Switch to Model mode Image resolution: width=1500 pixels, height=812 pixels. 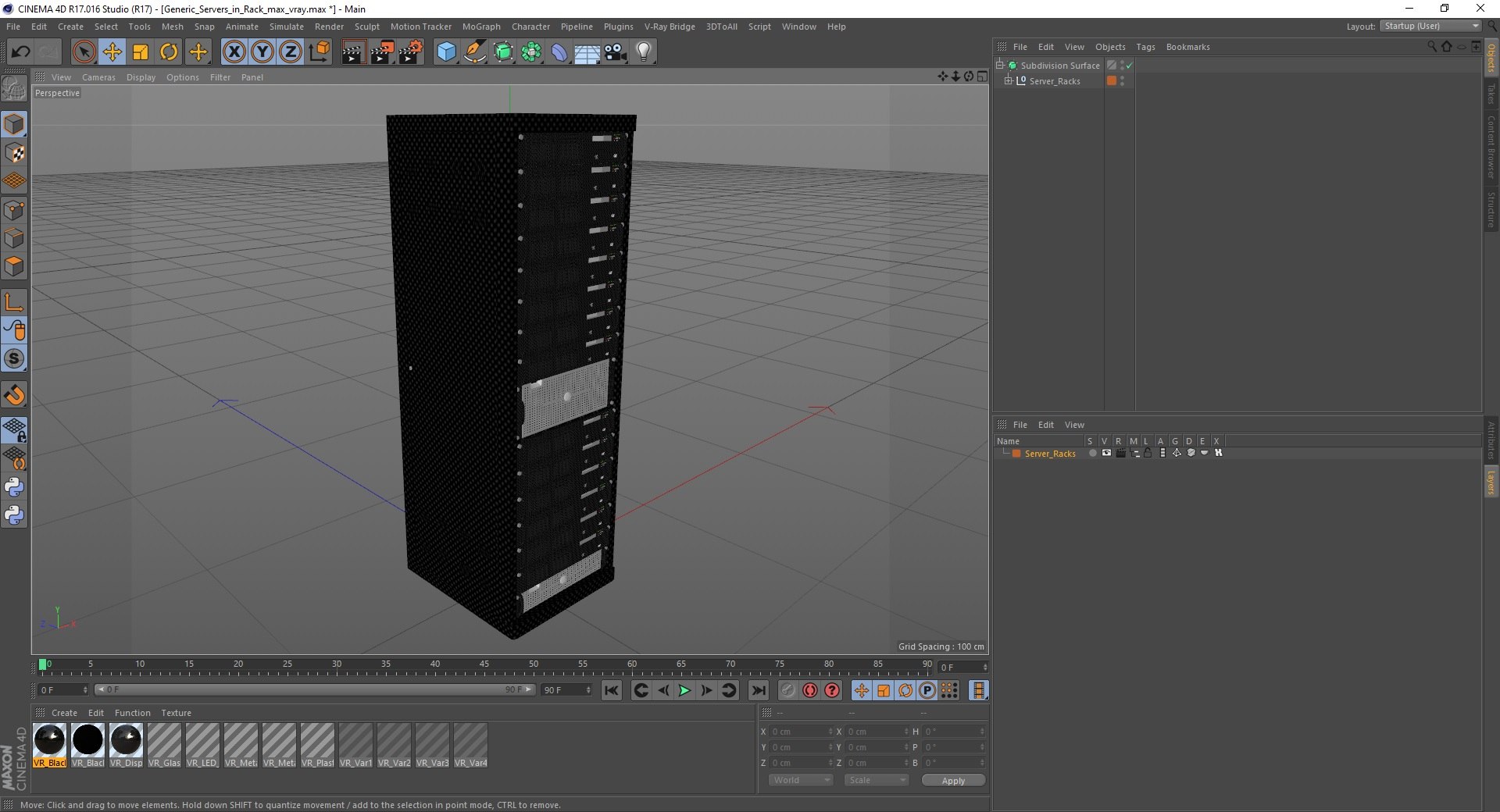tap(14, 124)
